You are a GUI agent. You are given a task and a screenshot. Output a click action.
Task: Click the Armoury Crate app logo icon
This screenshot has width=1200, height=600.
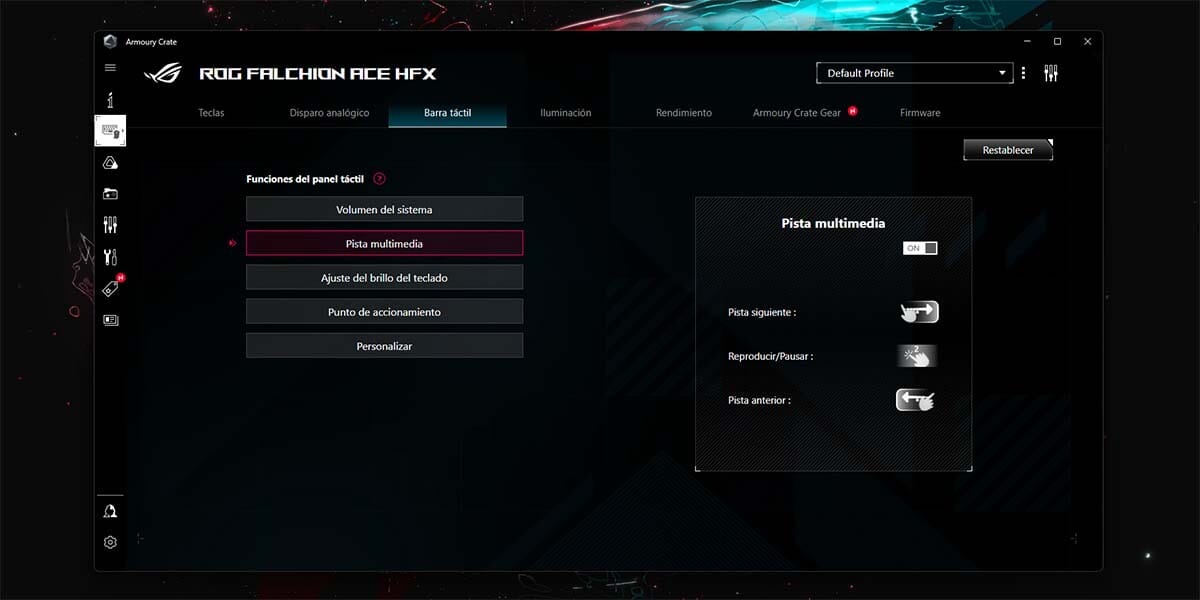(x=110, y=41)
